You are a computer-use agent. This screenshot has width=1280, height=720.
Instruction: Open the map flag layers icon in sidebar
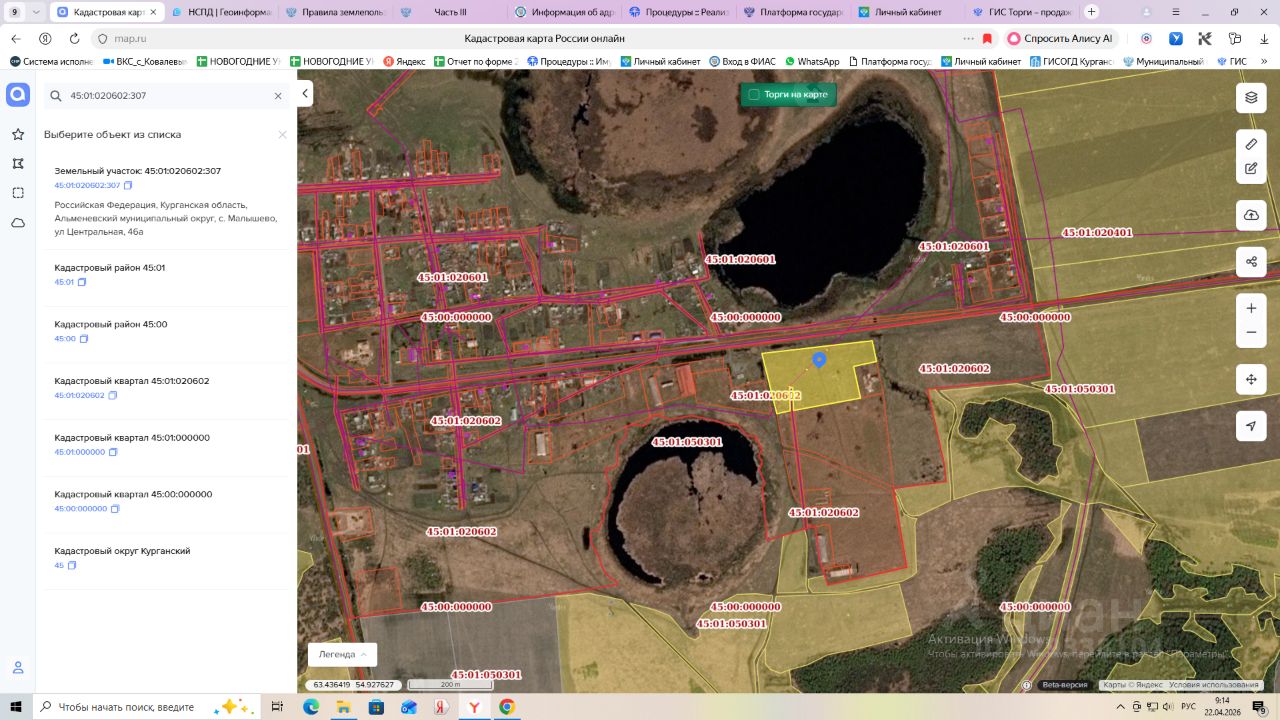(17, 163)
